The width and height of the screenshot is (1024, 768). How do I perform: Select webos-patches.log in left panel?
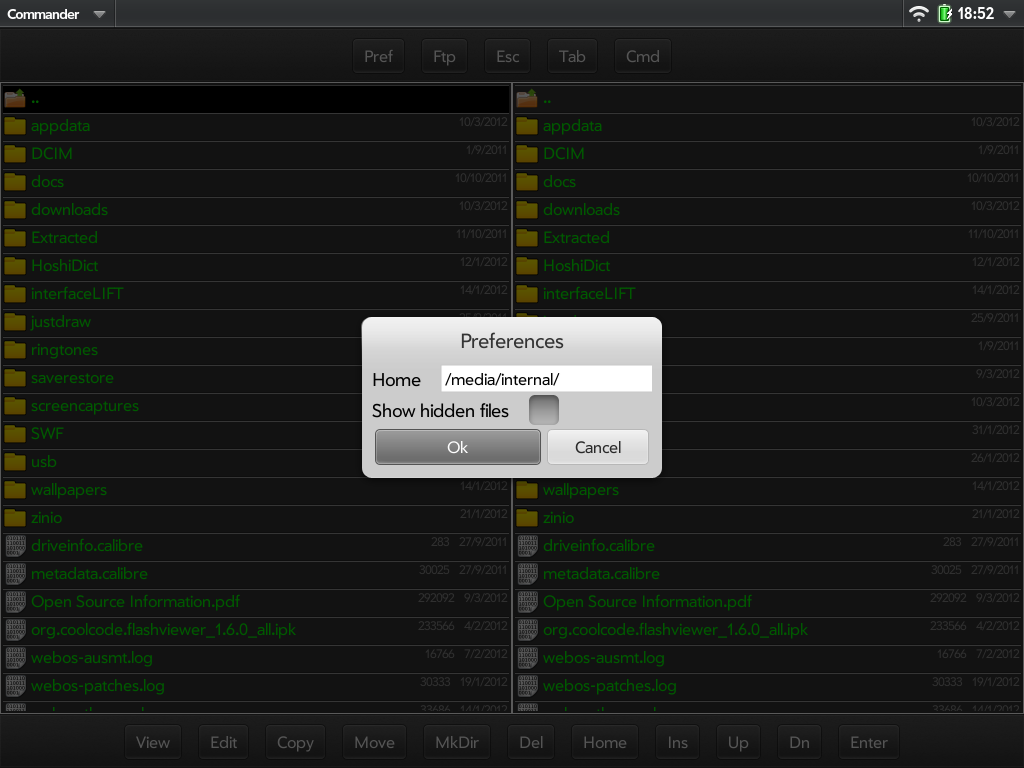97,686
